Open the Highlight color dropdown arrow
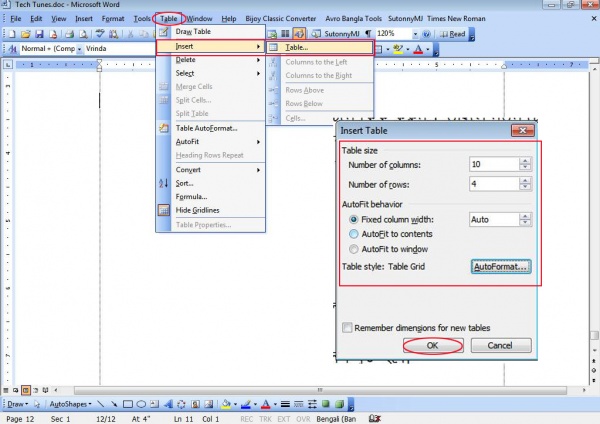Viewport: 600px width, 424px height. point(408,49)
